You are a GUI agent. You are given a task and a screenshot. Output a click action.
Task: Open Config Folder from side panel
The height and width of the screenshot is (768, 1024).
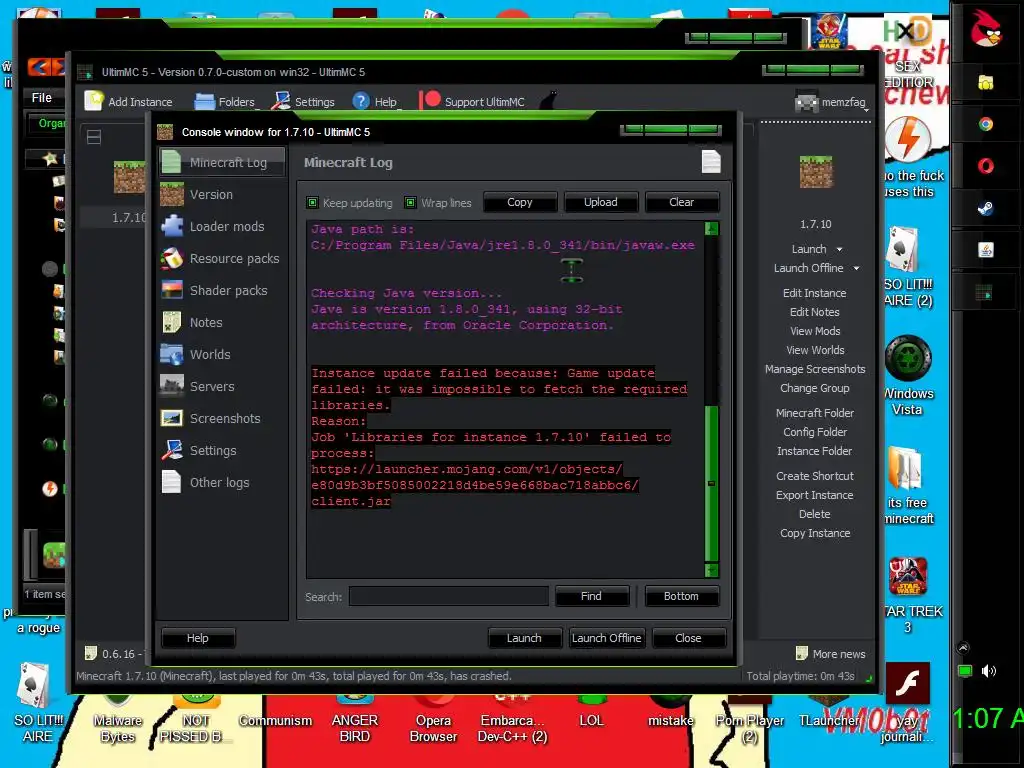coord(815,432)
